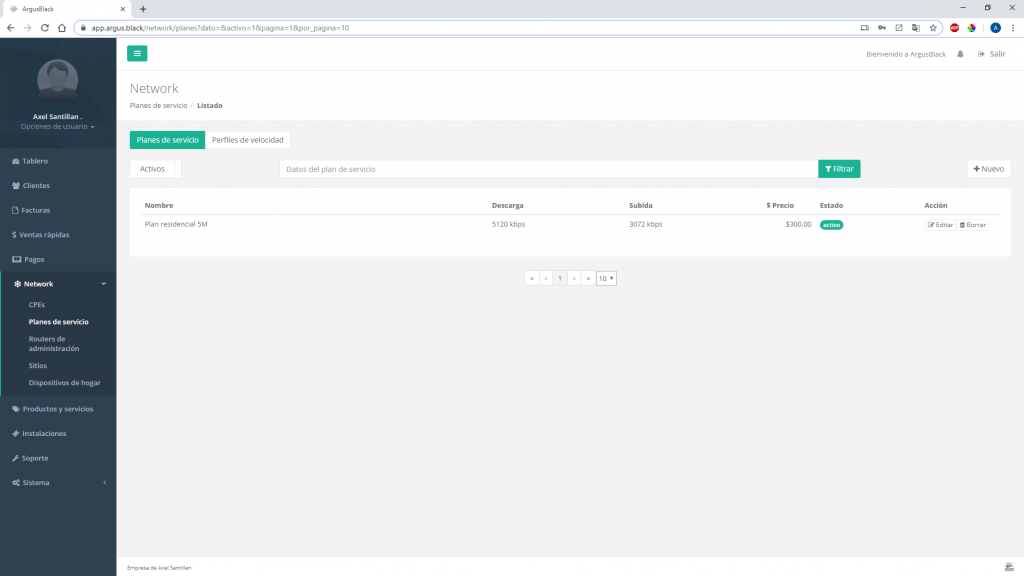The width and height of the screenshot is (1024, 576).
Task: Select the Planes de servicio tab
Action: pyautogui.click(x=167, y=140)
